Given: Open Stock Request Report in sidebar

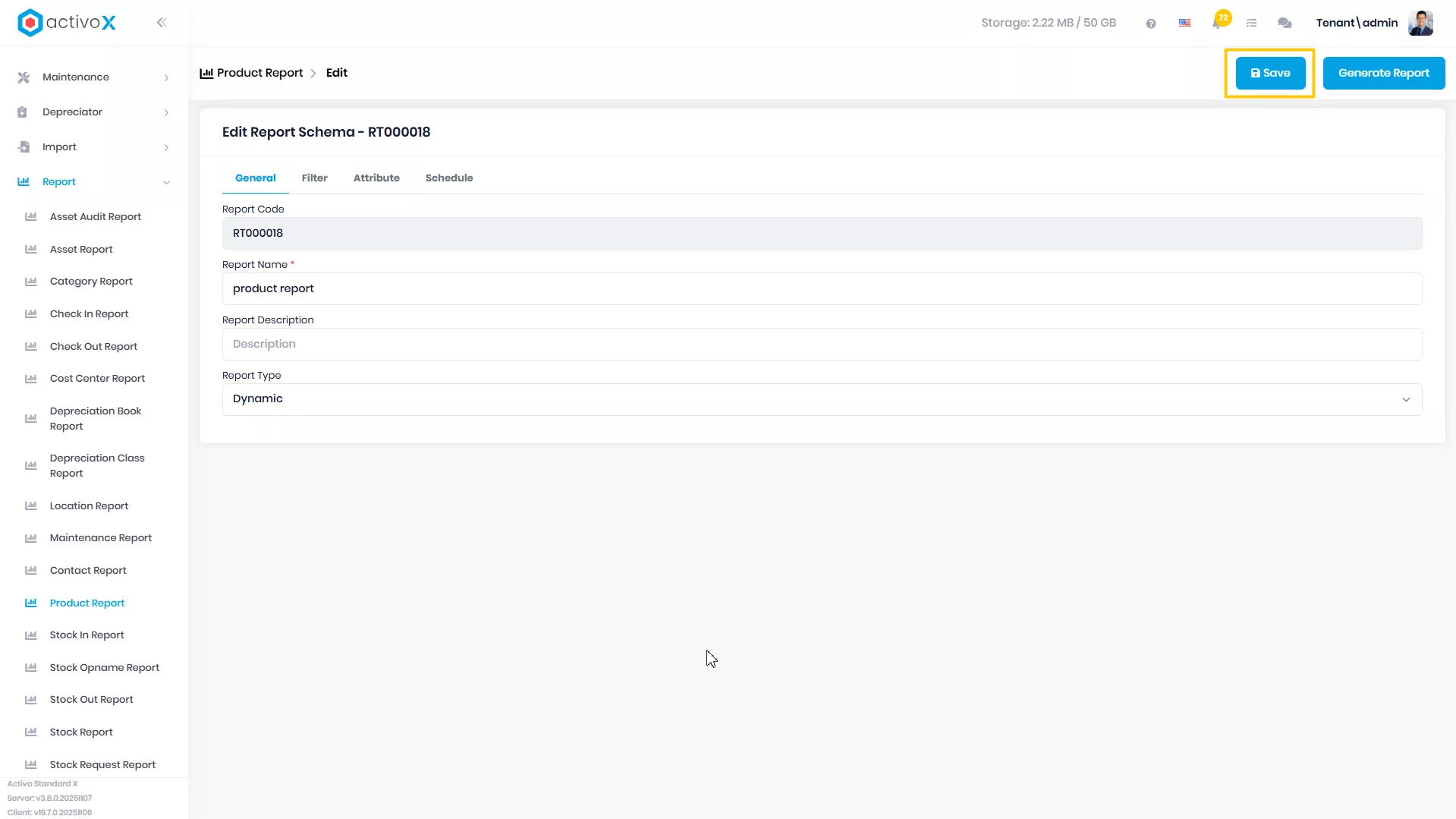Looking at the screenshot, I should (102, 765).
